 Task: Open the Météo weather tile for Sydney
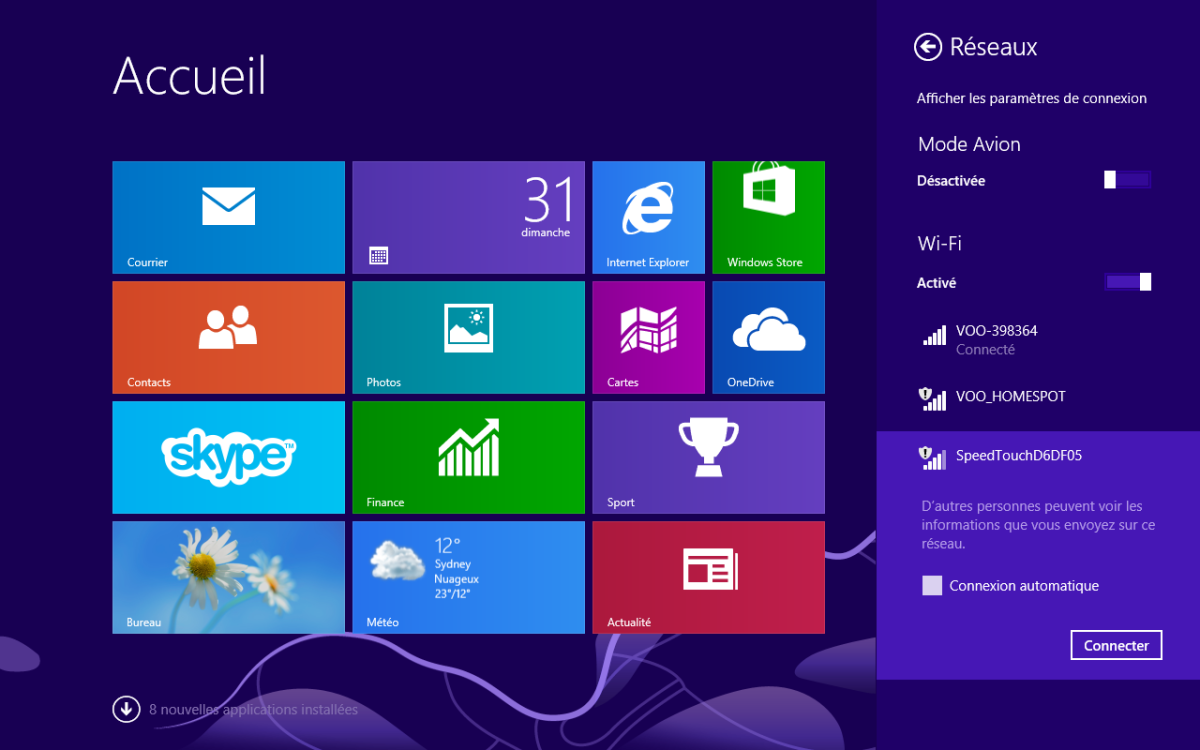coord(468,577)
